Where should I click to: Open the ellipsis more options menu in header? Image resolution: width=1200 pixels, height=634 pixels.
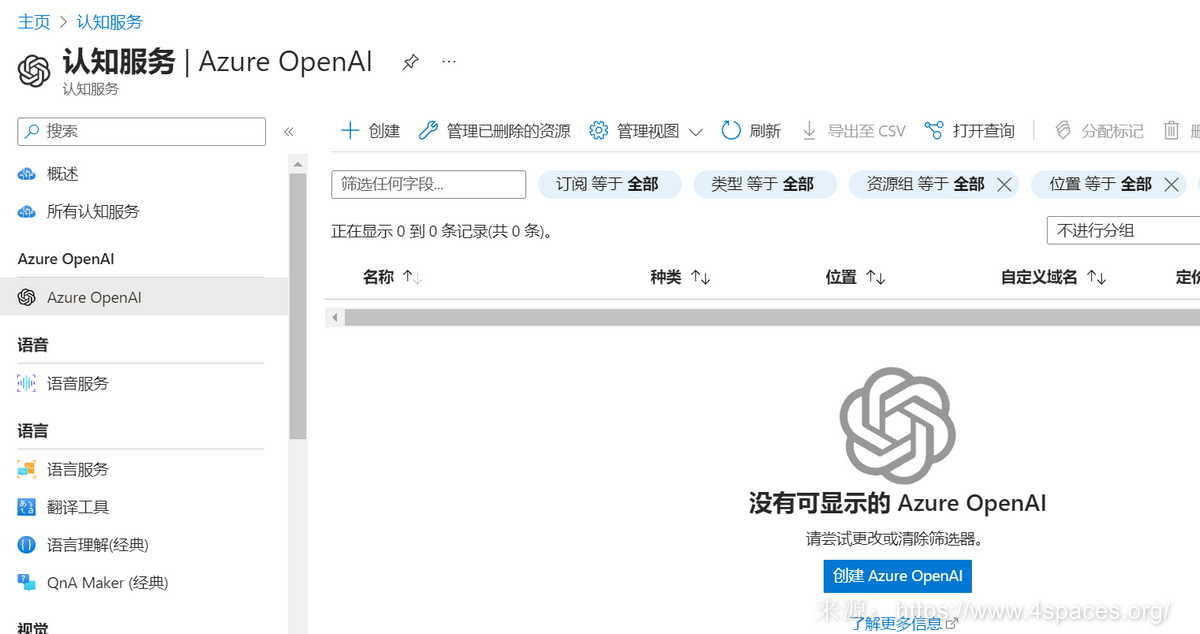[x=449, y=62]
